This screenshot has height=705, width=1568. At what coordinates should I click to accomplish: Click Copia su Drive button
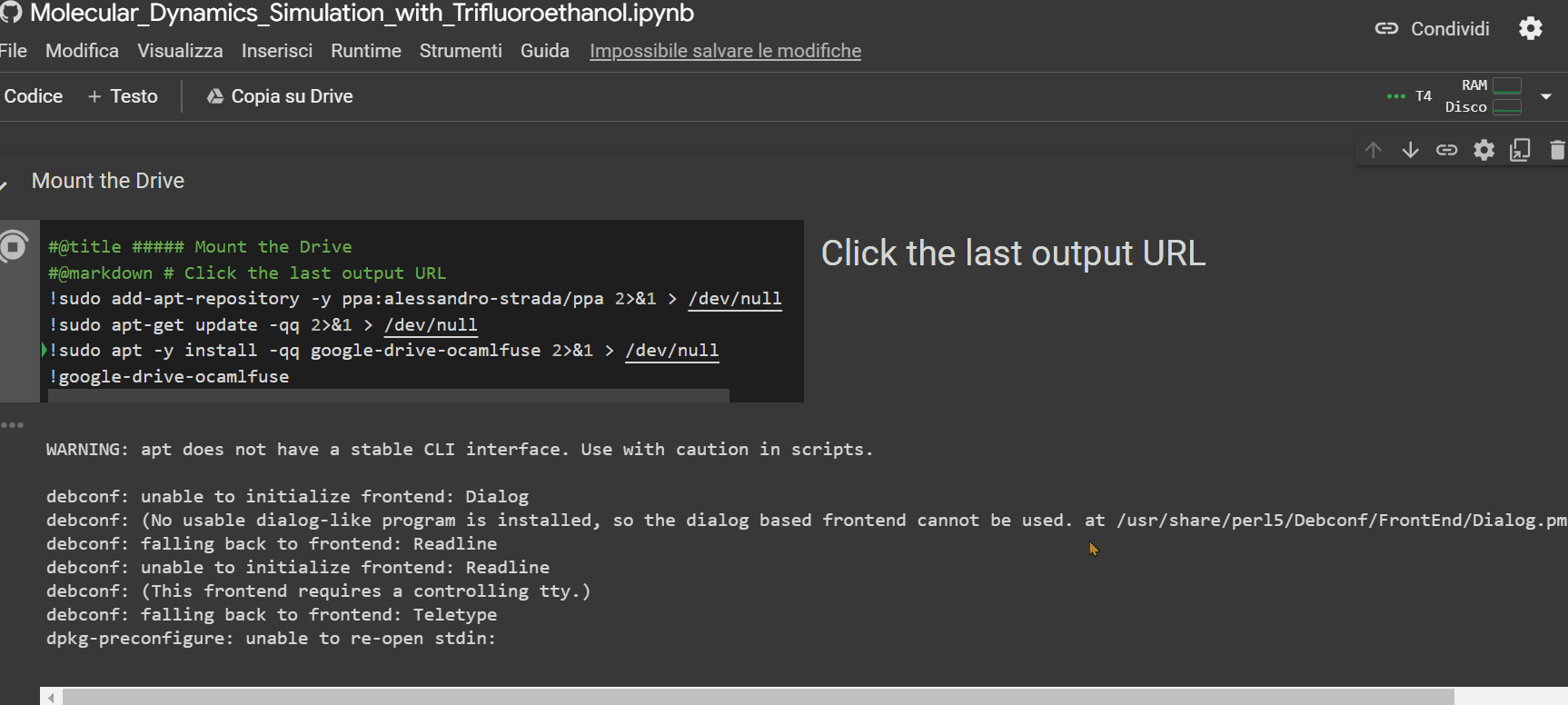(280, 96)
